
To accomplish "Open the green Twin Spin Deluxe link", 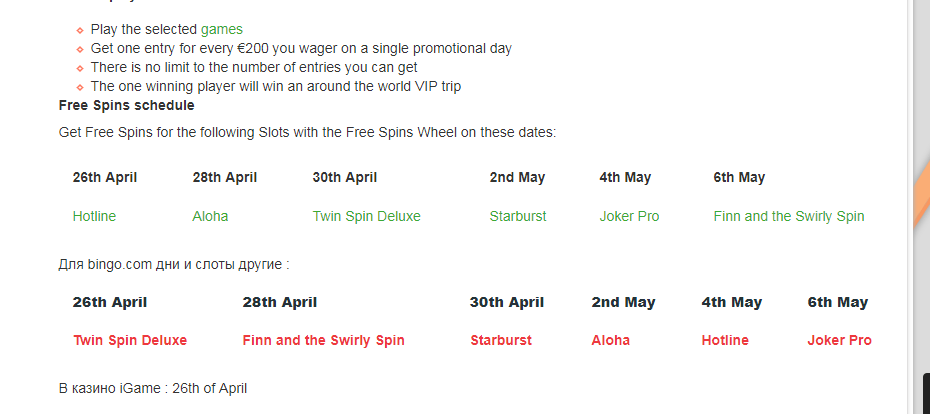I will pyautogui.click(x=367, y=216).
